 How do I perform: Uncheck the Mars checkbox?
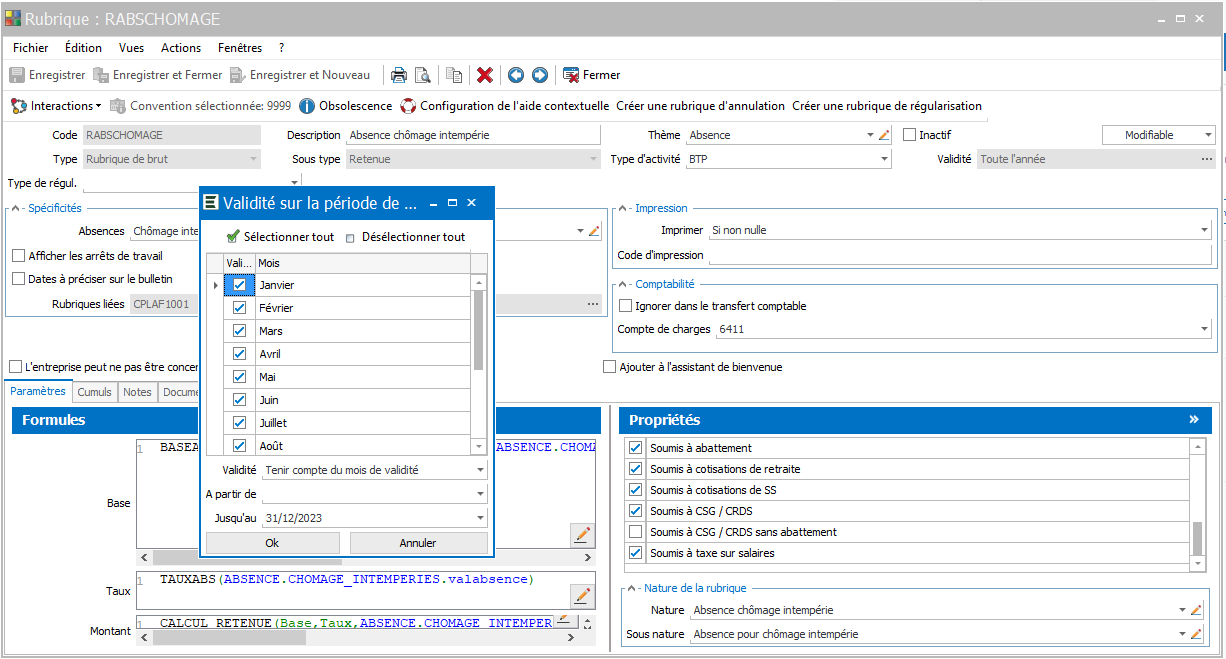(239, 331)
